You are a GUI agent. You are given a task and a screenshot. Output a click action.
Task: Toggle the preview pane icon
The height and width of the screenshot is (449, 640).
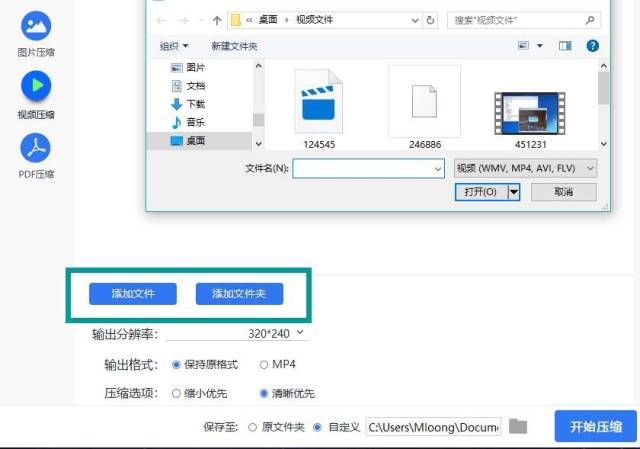(x=565, y=46)
